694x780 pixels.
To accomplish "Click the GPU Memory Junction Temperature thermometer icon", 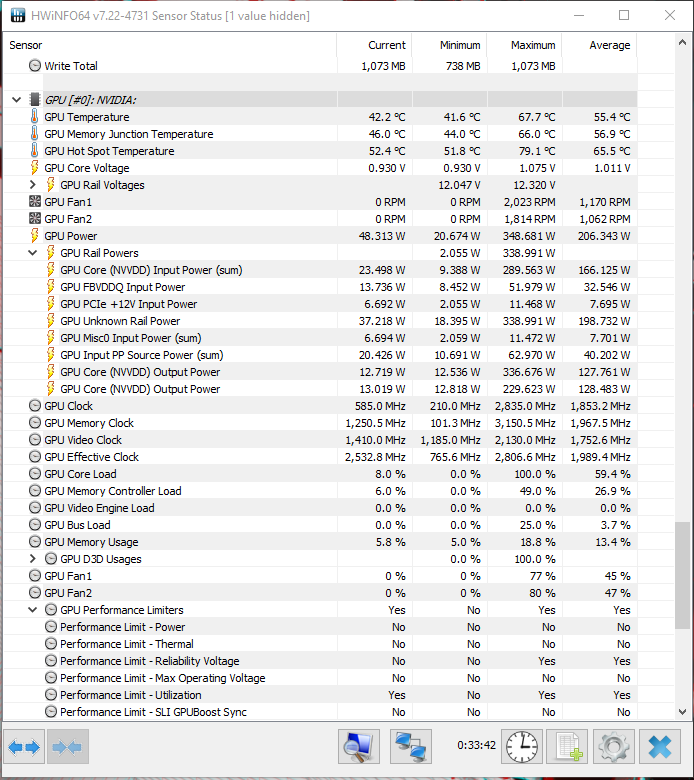I will click(x=34, y=134).
